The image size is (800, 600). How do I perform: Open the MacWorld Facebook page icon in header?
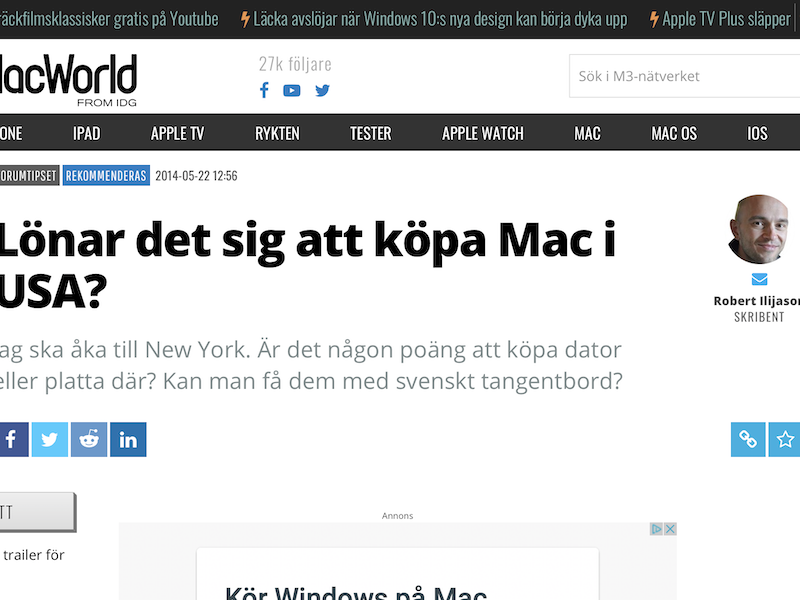click(264, 90)
